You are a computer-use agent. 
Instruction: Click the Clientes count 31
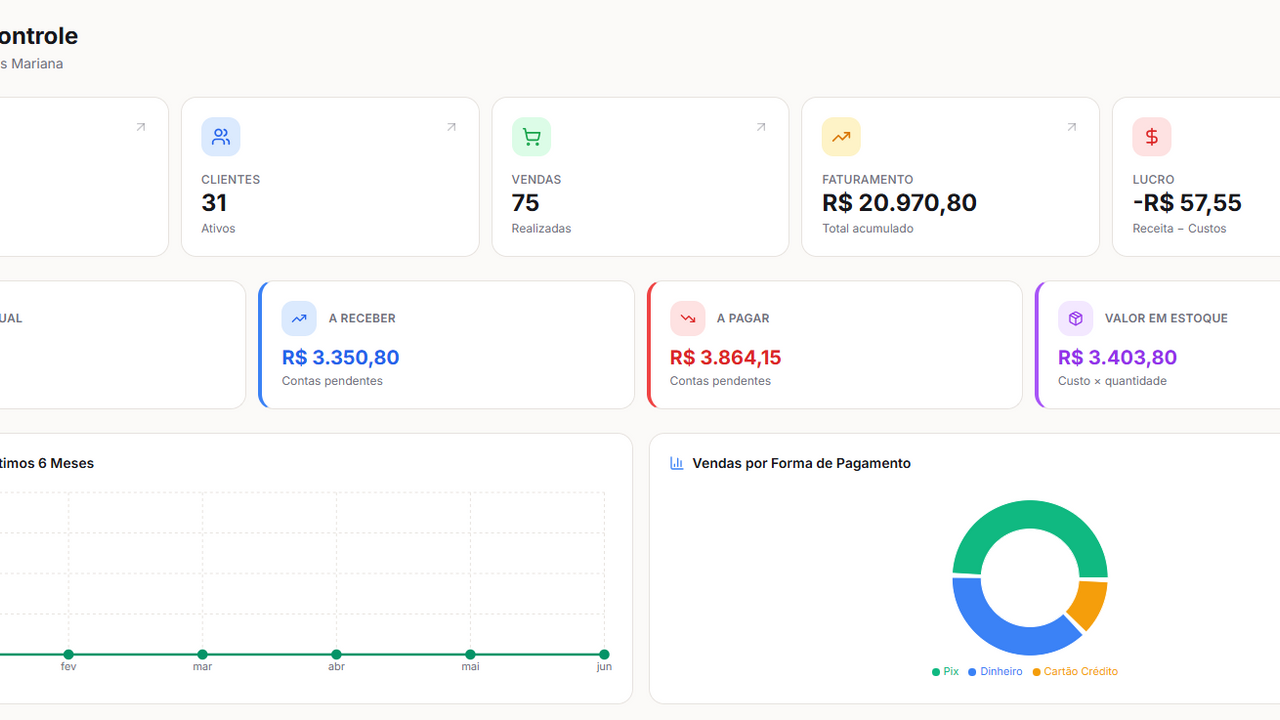click(x=214, y=203)
